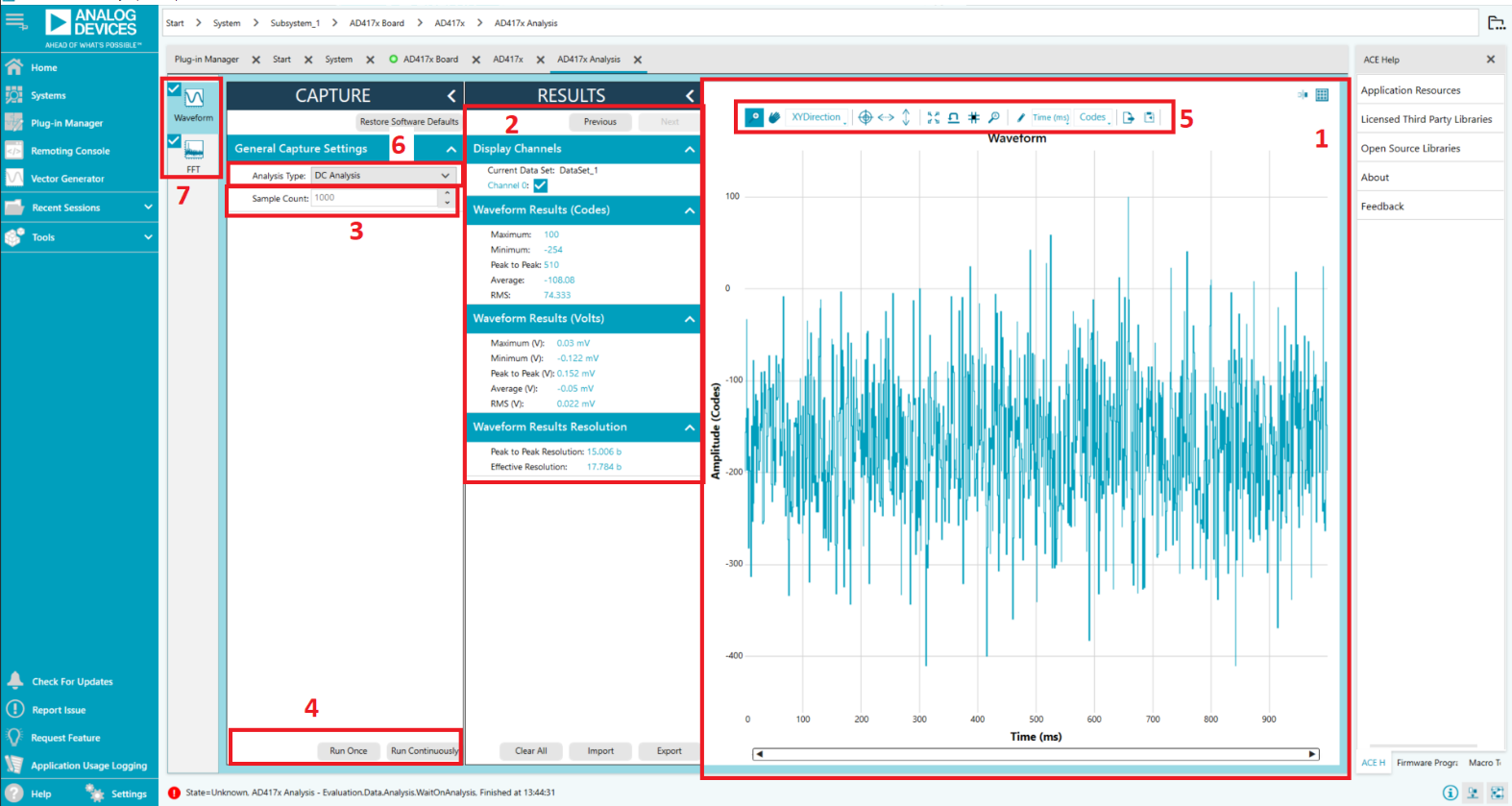Viewport: 1512px width, 806px height.
Task: Click the chart horizontal scrollbar track
Action: coord(1036,754)
